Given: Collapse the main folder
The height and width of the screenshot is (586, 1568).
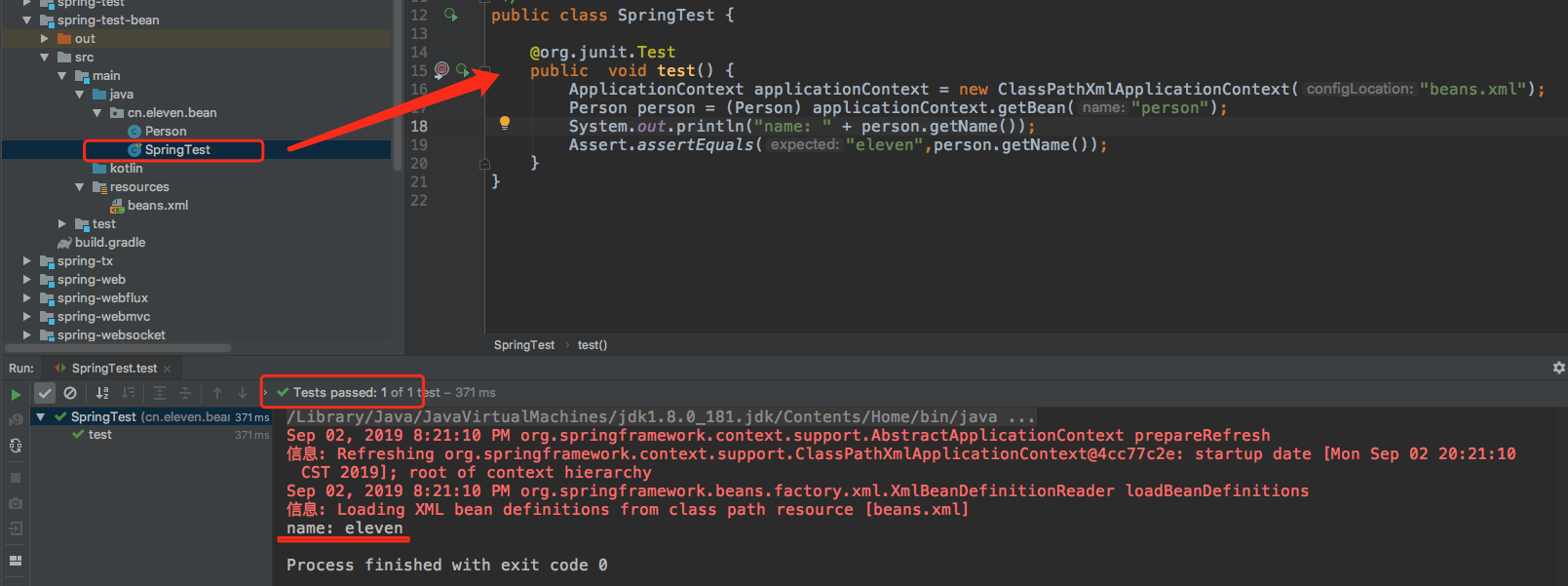Looking at the screenshot, I should 61,76.
